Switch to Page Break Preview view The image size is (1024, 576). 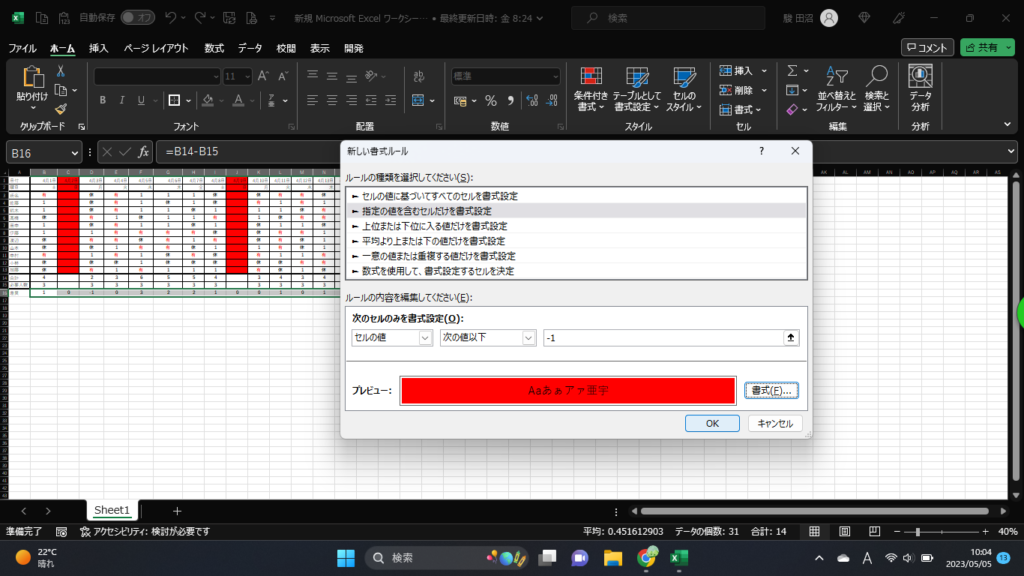click(x=874, y=532)
